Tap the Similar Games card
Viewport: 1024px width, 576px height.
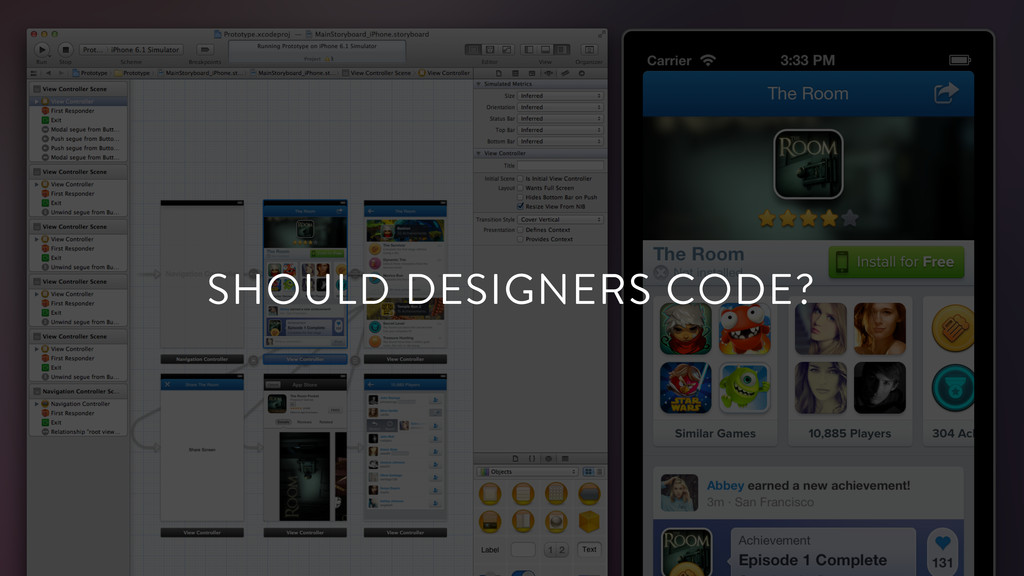[x=715, y=374]
